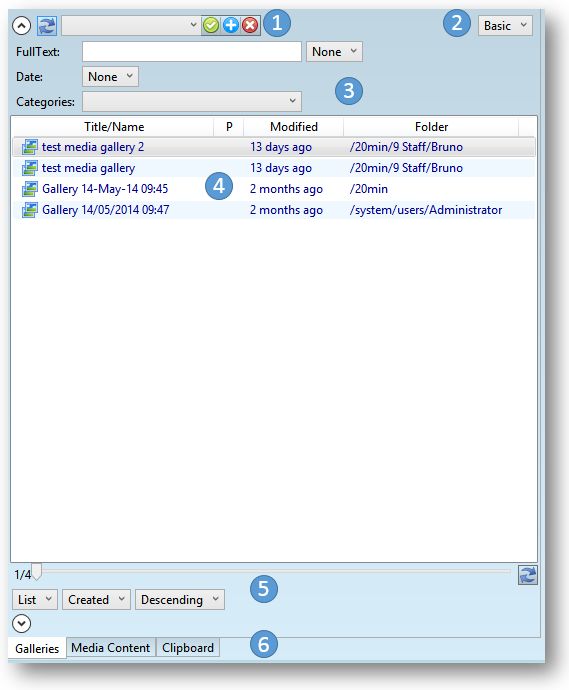Viewport: 569px width, 690px height.
Task: Switch to the Clipboard tab
Action: (x=188, y=648)
